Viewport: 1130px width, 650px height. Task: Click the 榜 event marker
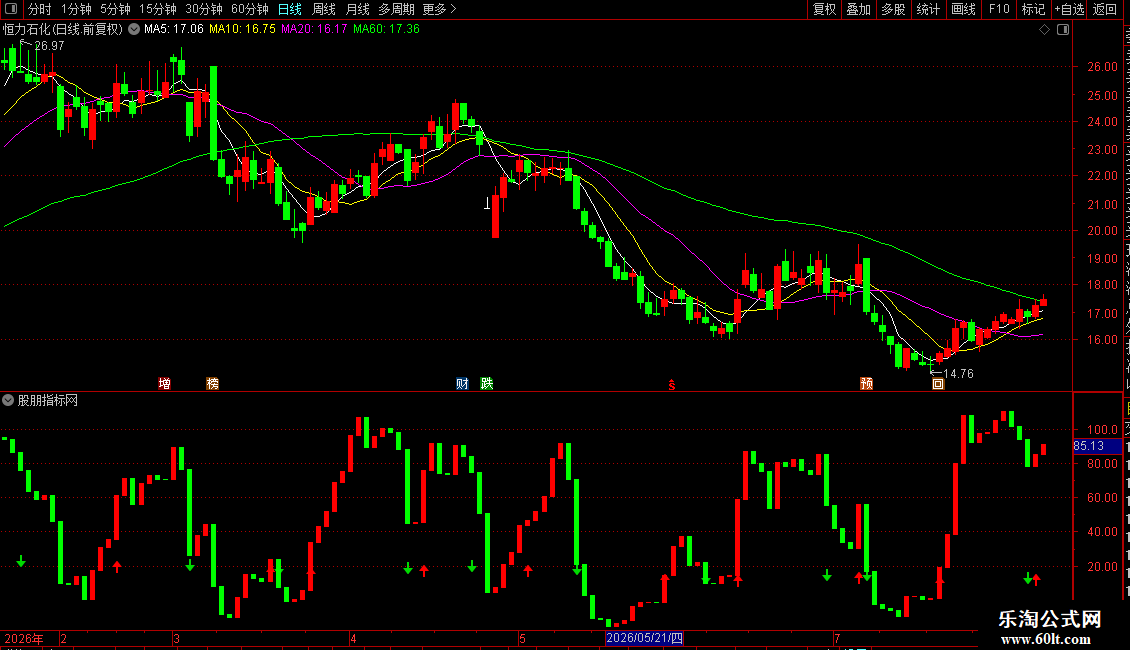click(x=212, y=383)
